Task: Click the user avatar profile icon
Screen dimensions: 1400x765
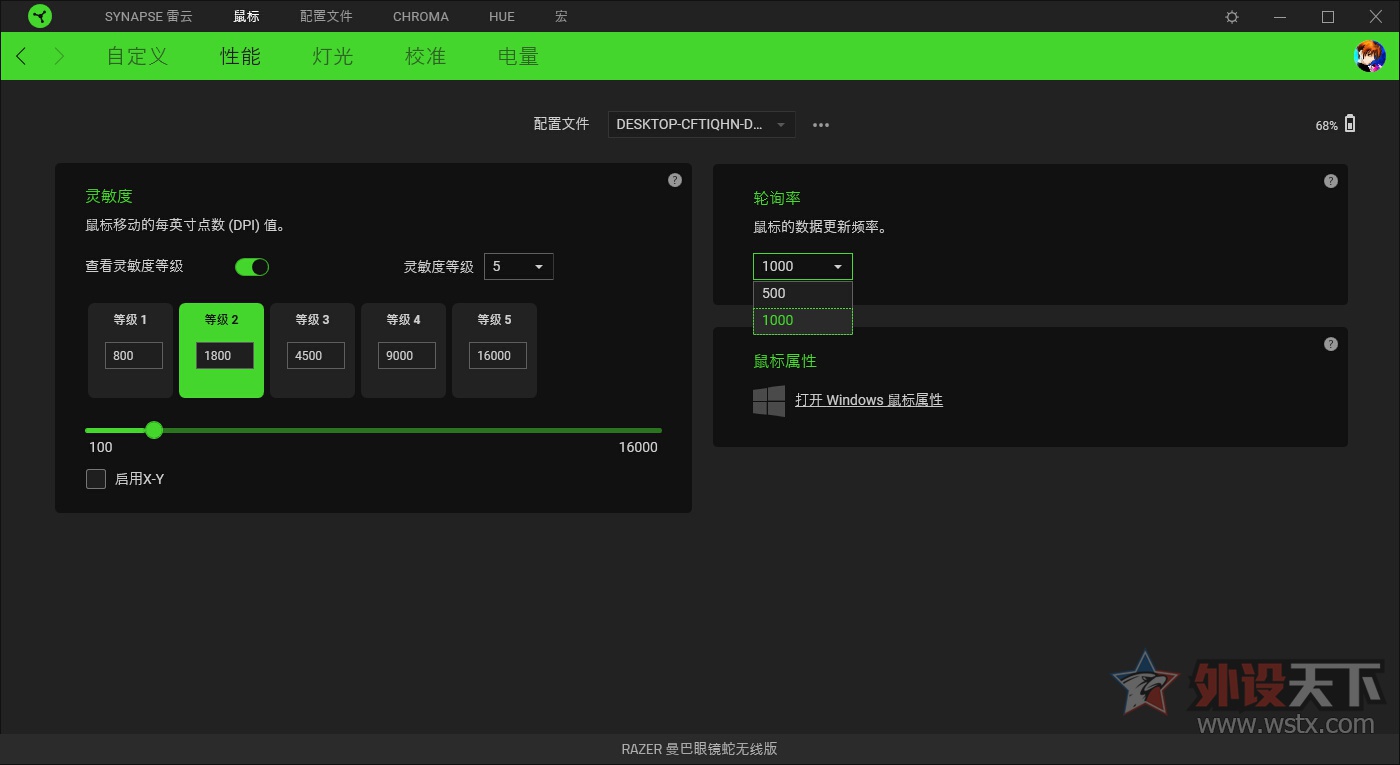Action: pyautogui.click(x=1370, y=56)
